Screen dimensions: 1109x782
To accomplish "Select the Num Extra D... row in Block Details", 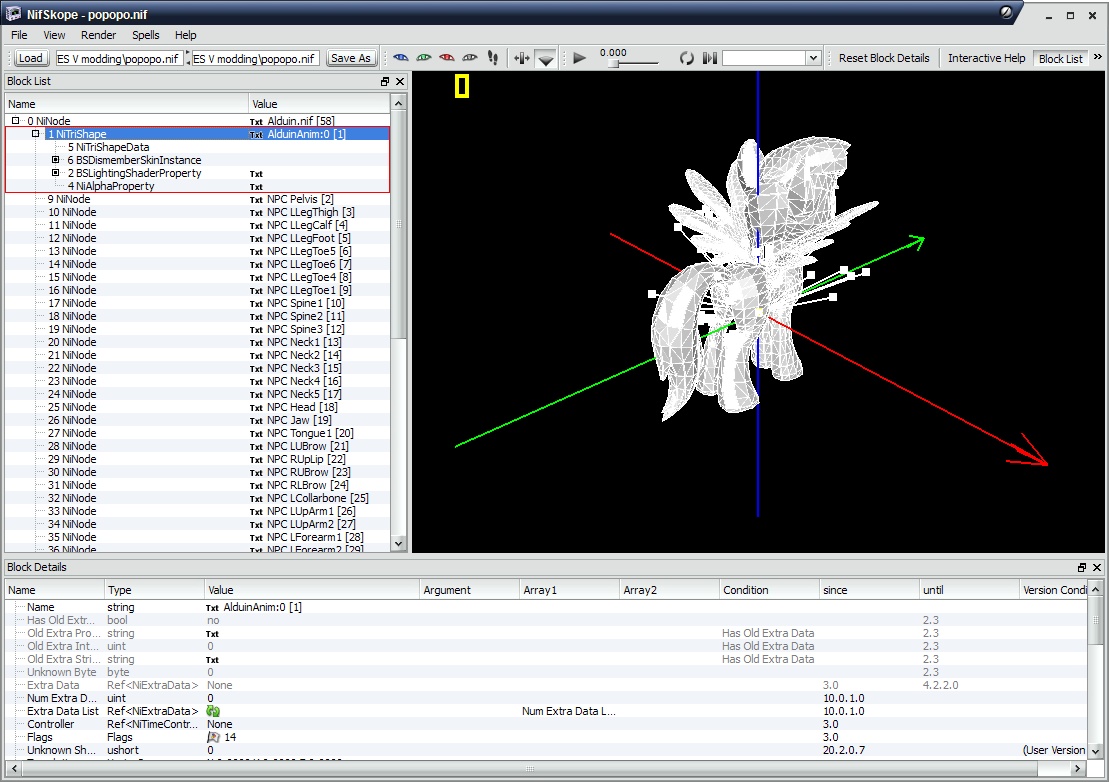I will (x=546, y=698).
